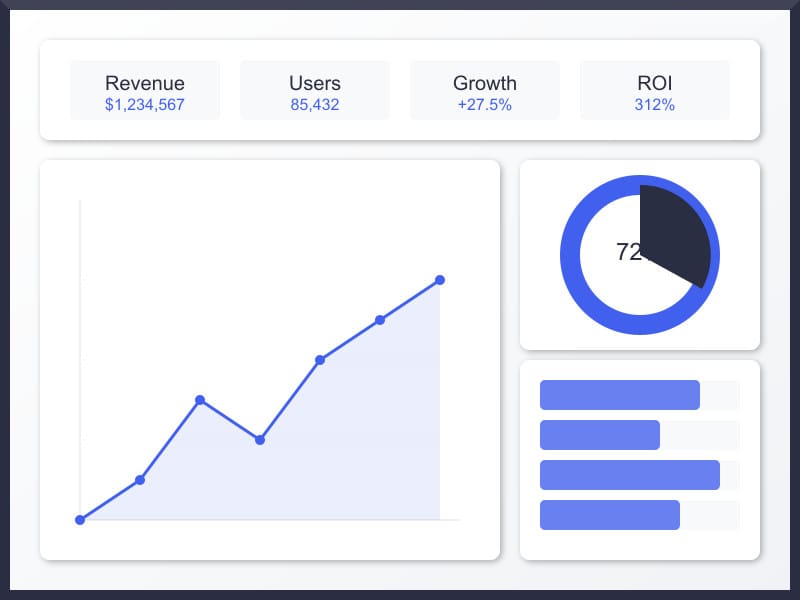Select the third data point before the dip
800x600 pixels.
(x=200, y=400)
